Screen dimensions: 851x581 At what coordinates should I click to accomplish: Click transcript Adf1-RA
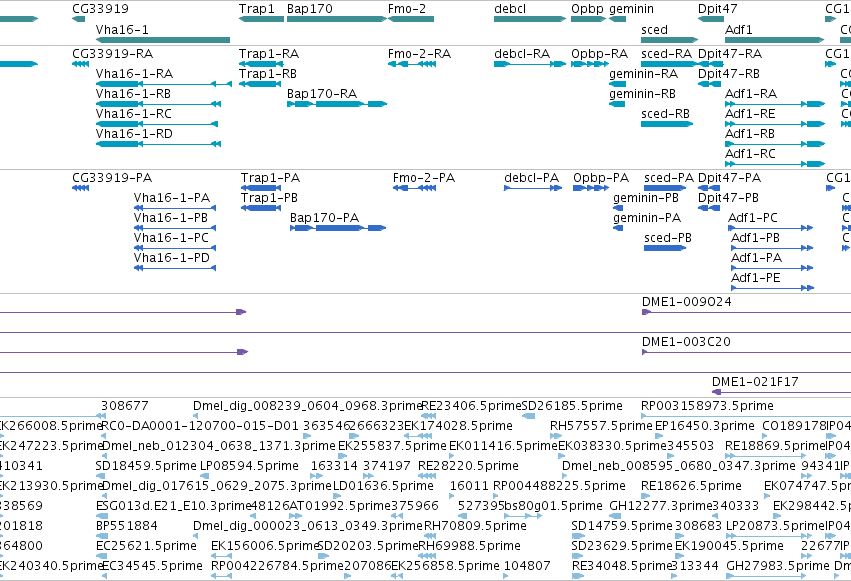[x=751, y=94]
